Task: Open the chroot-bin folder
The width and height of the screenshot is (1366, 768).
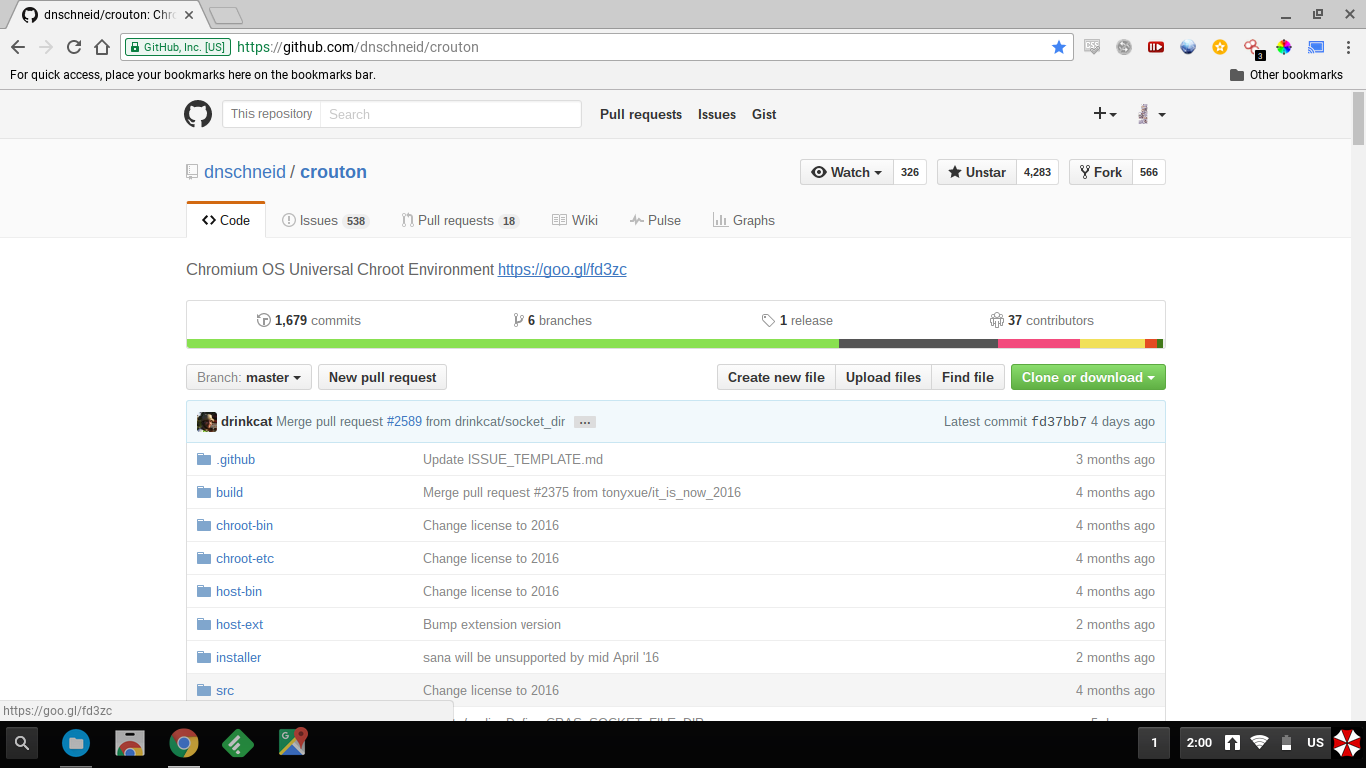Action: [244, 525]
